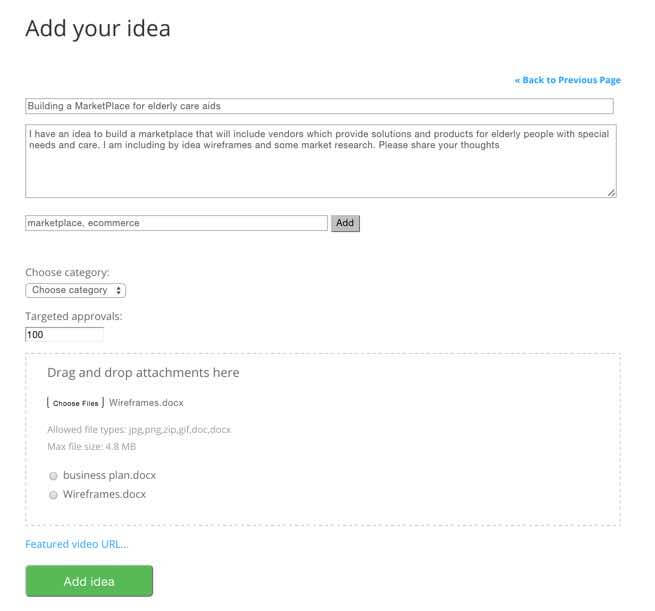Select the business plan.docx radio button
This screenshot has height=611, width=655.
coord(53,476)
